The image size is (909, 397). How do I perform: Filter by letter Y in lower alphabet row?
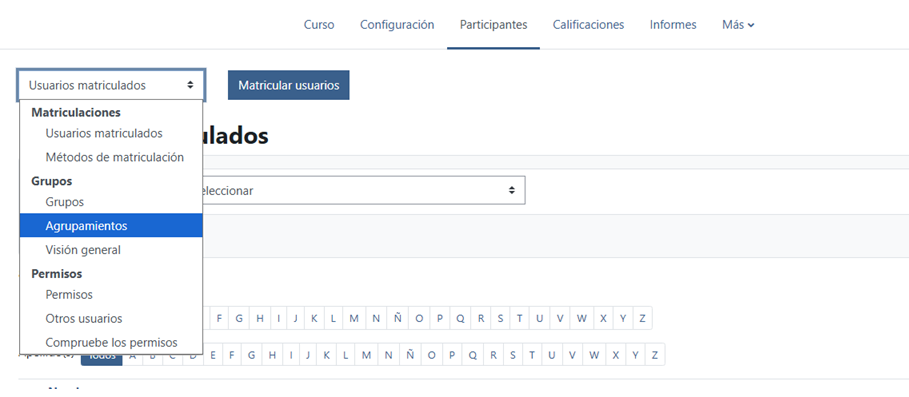tap(635, 355)
